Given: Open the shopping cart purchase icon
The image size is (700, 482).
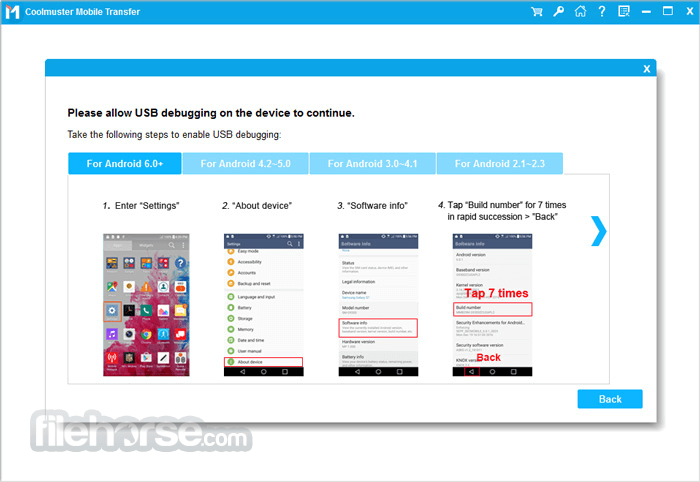Looking at the screenshot, I should tap(537, 12).
